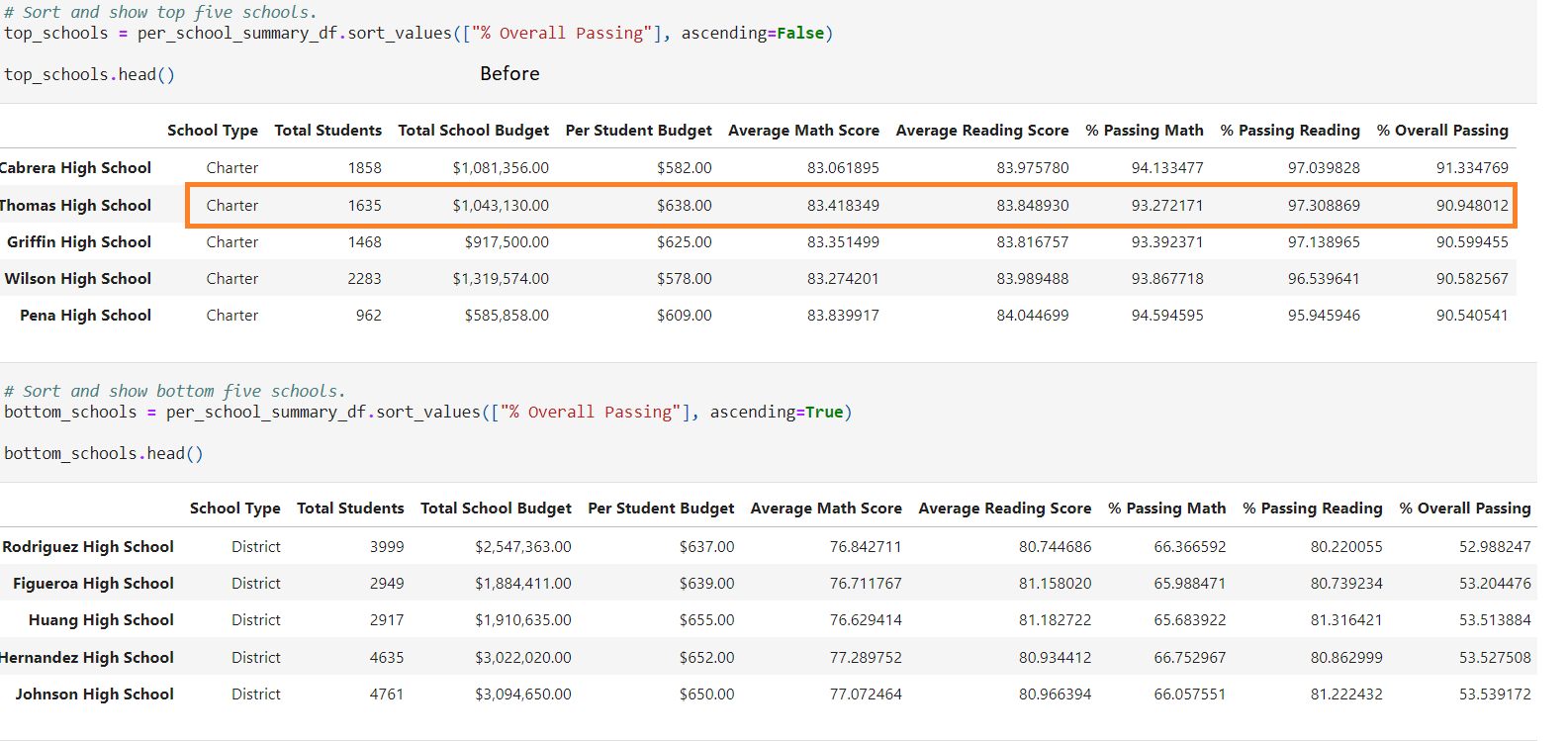
Task: Click the top table's Per Student Budget header
Action: pyautogui.click(x=639, y=131)
